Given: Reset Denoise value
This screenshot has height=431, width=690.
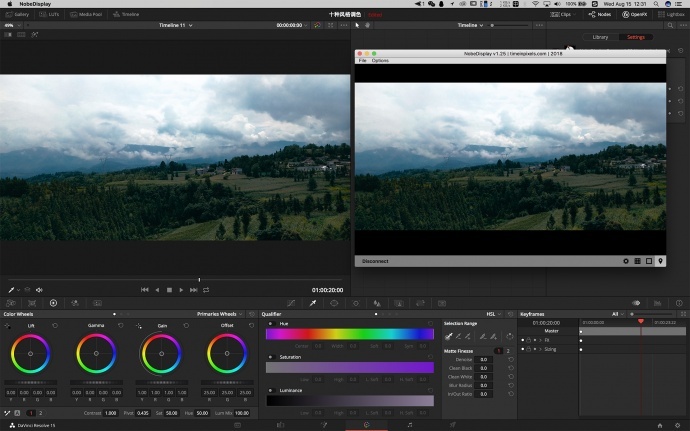Looking at the screenshot, I should coord(511,359).
